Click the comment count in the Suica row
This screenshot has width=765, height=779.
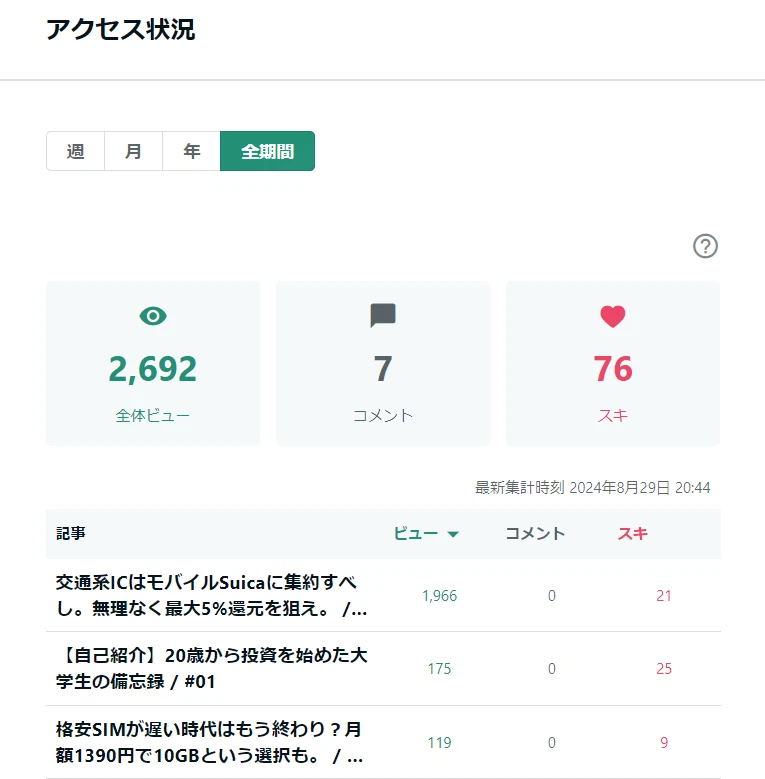(551, 595)
